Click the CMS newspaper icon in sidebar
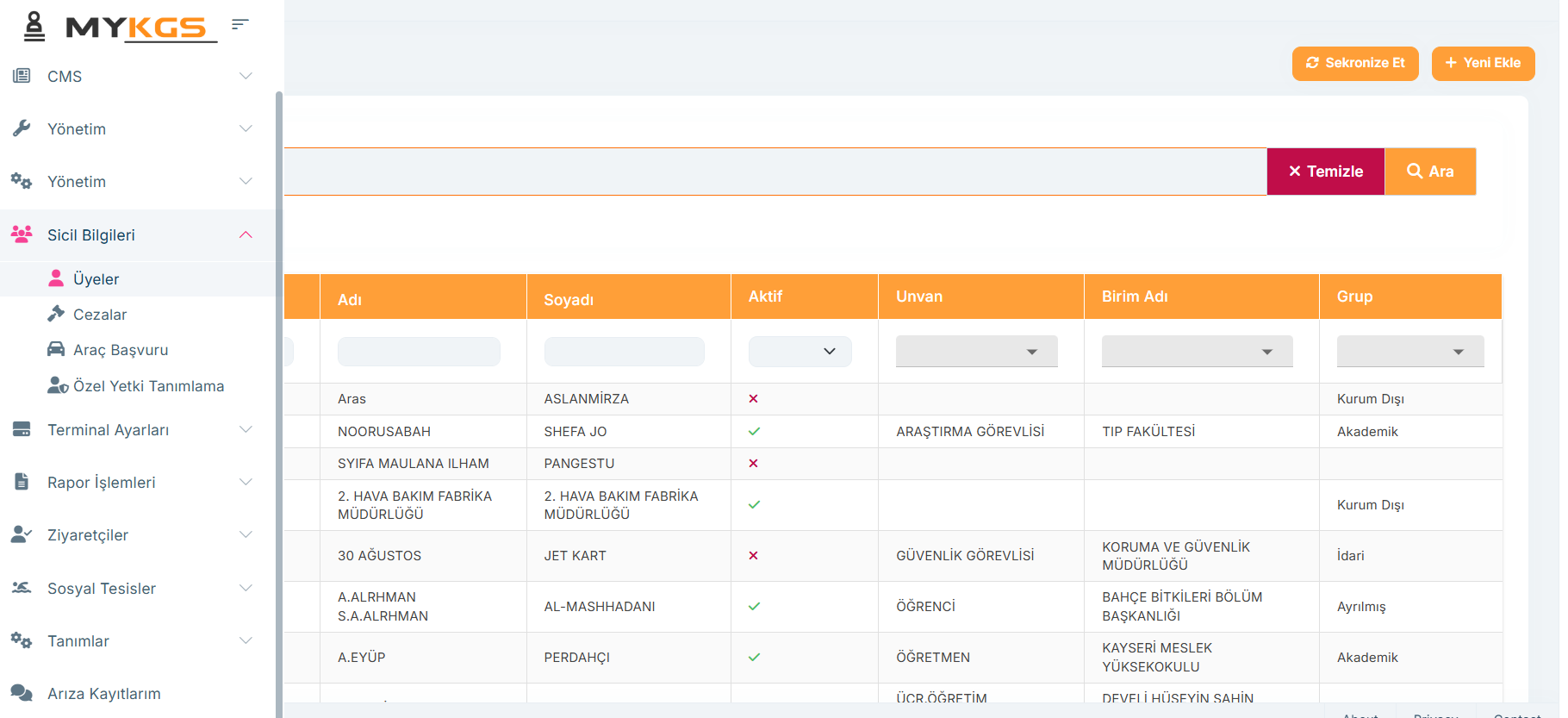The image size is (1568, 718). coord(22,76)
